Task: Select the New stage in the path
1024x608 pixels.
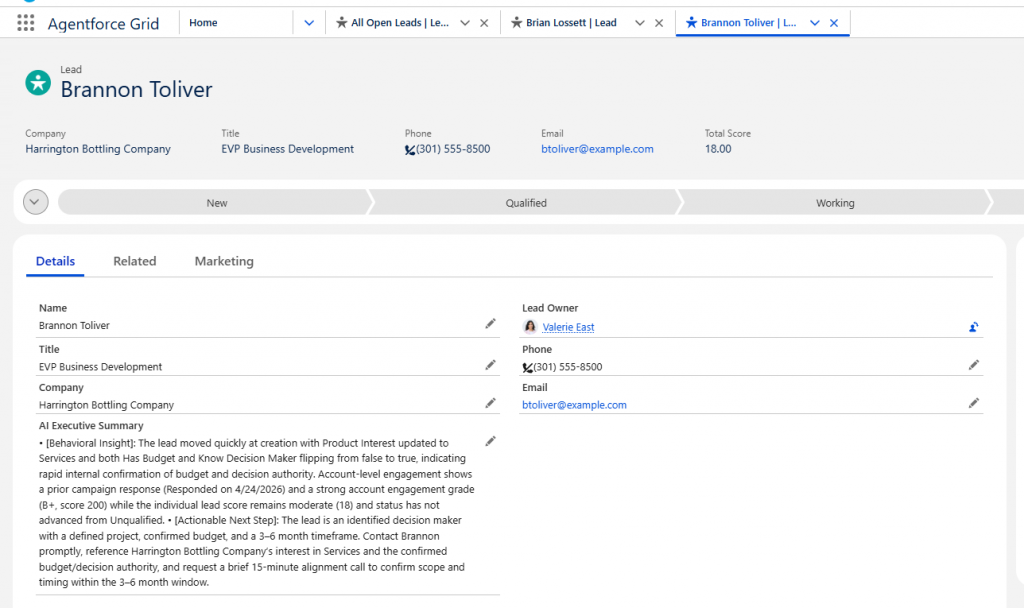Action: (x=216, y=202)
